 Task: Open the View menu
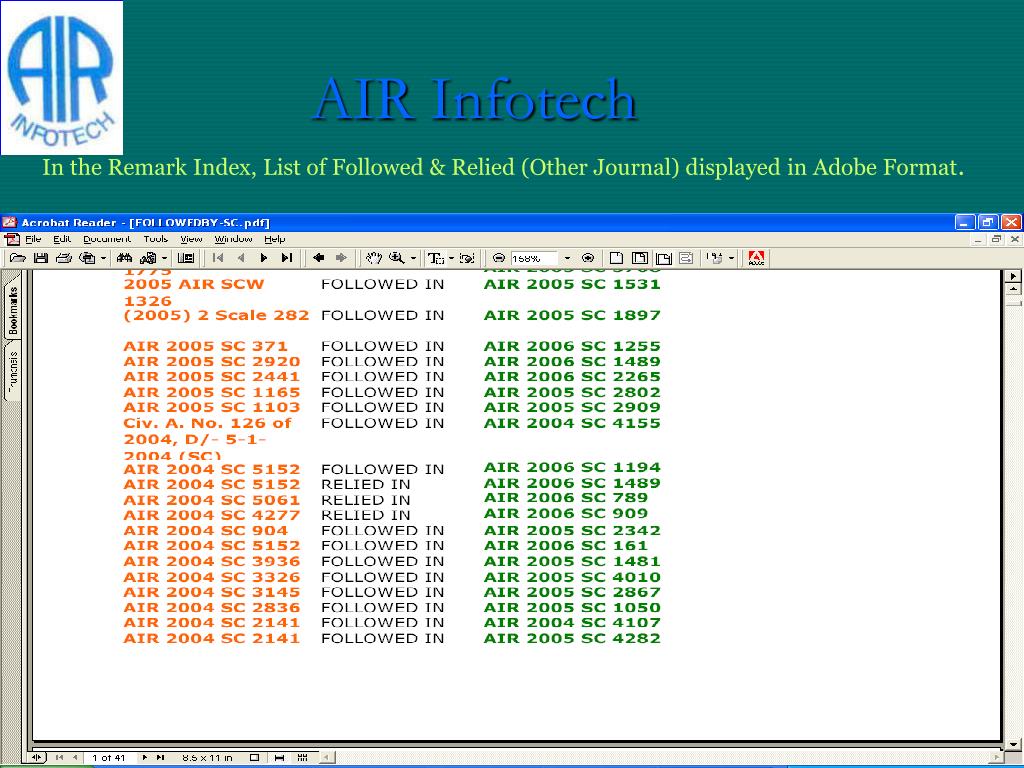point(191,239)
